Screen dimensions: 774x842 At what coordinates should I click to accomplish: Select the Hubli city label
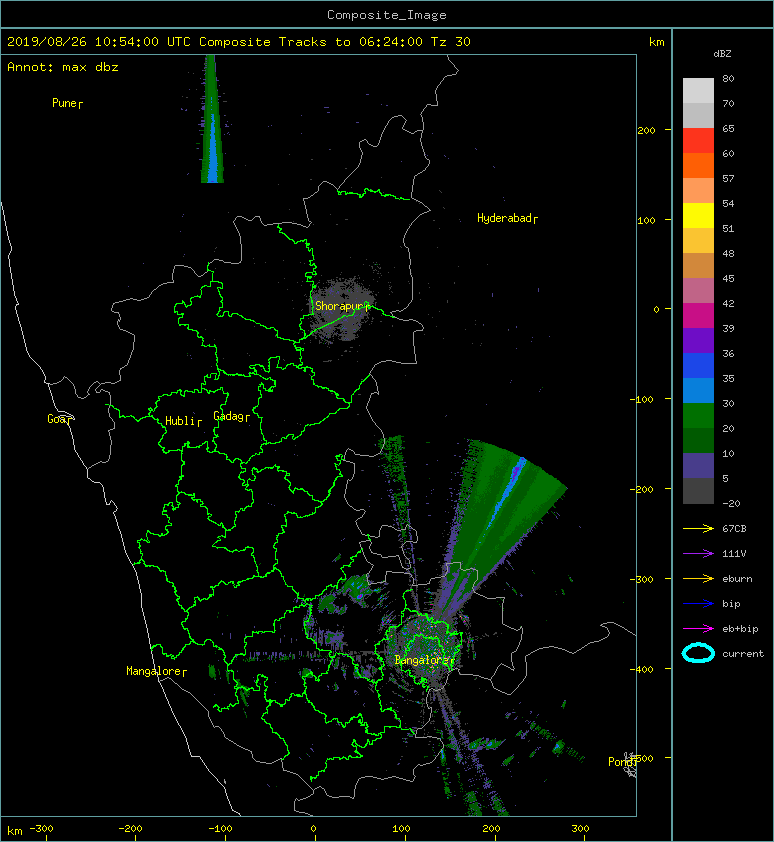pos(183,421)
